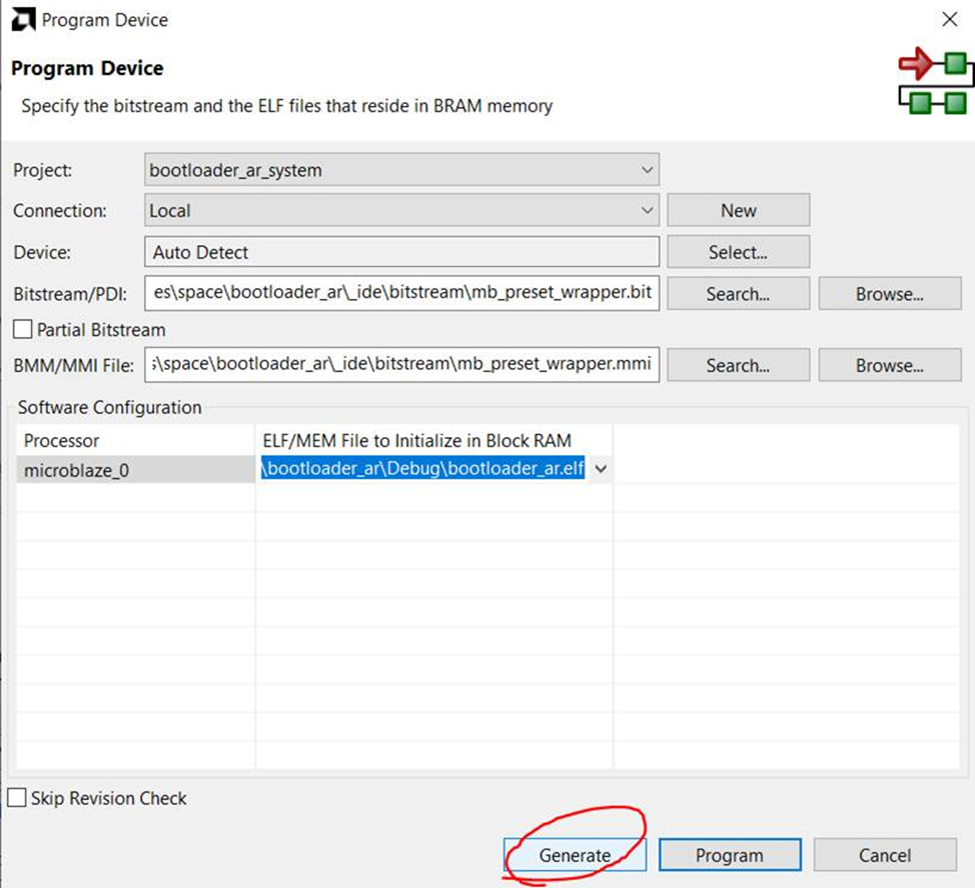975x888 pixels.
Task: Click the Bitstream/PDI file path field
Action: (402, 294)
